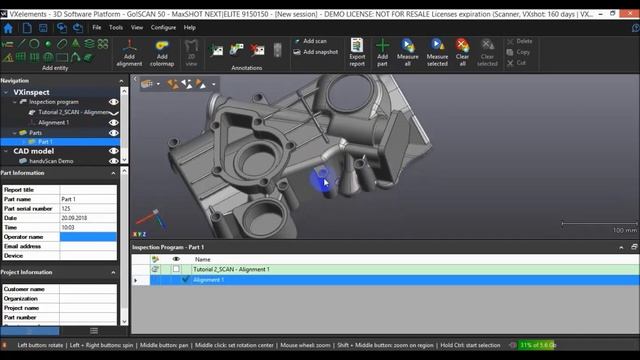Add a line entity

(21, 43)
